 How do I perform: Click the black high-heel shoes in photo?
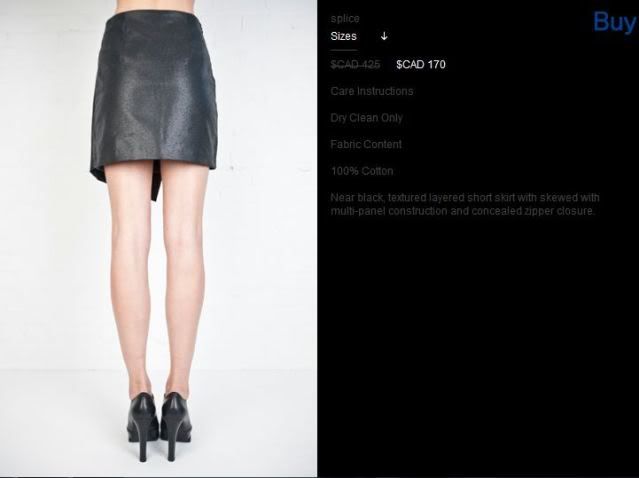point(160,426)
